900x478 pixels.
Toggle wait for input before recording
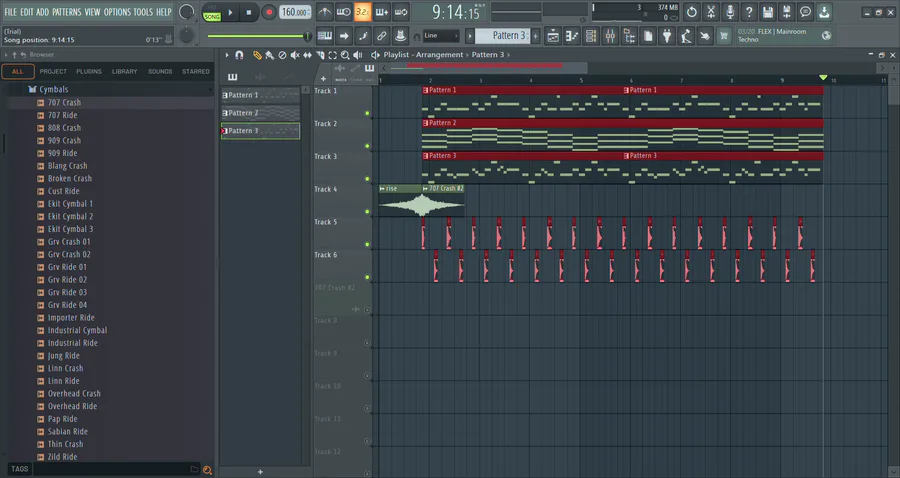tap(344, 11)
